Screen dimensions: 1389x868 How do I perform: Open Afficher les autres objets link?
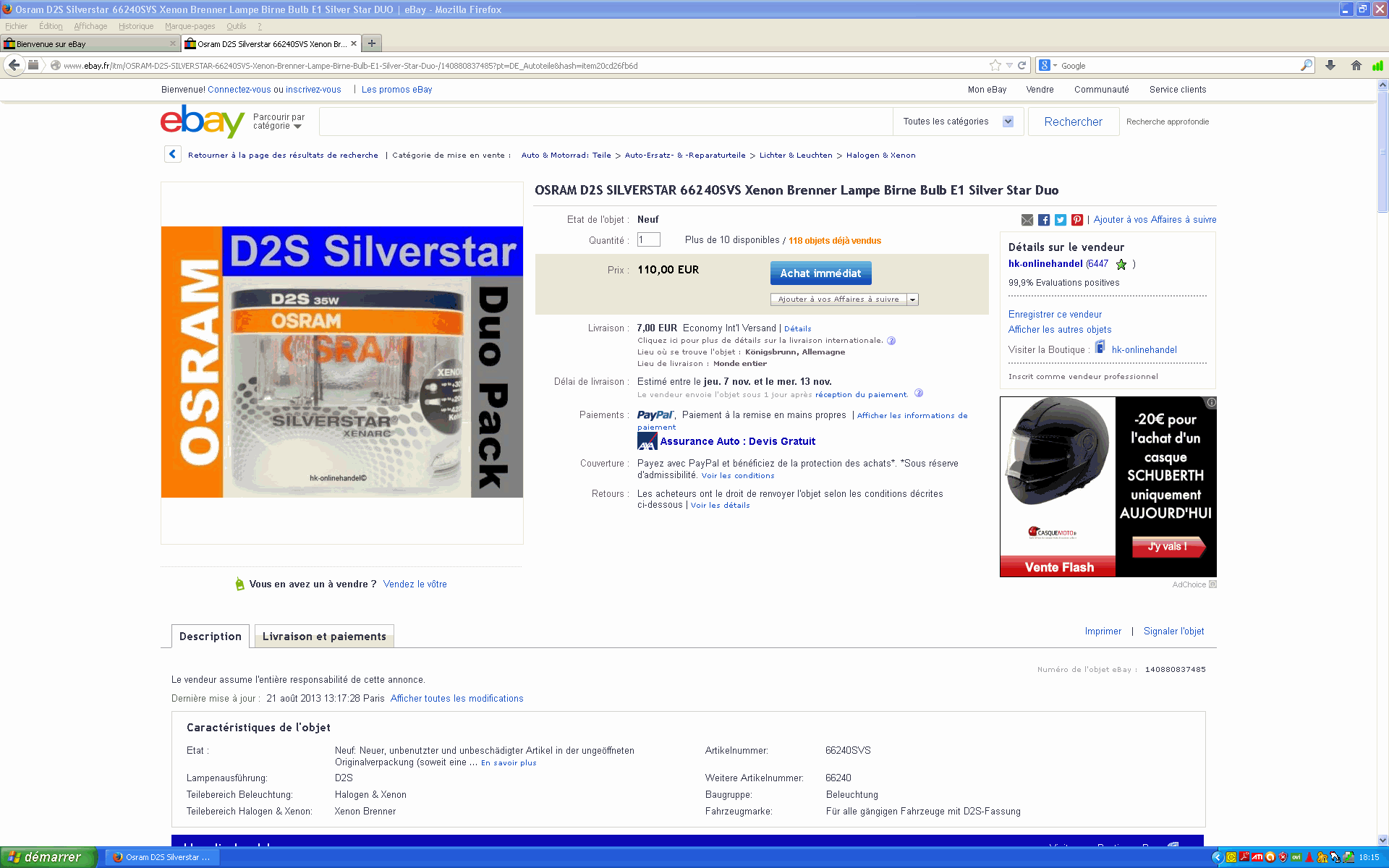1060,330
